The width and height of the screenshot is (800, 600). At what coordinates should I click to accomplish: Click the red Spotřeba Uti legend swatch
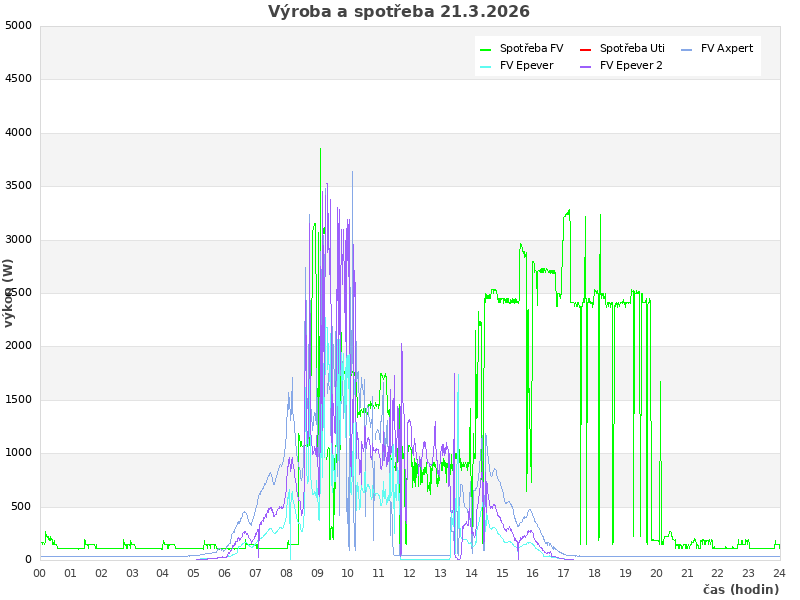coord(586,49)
